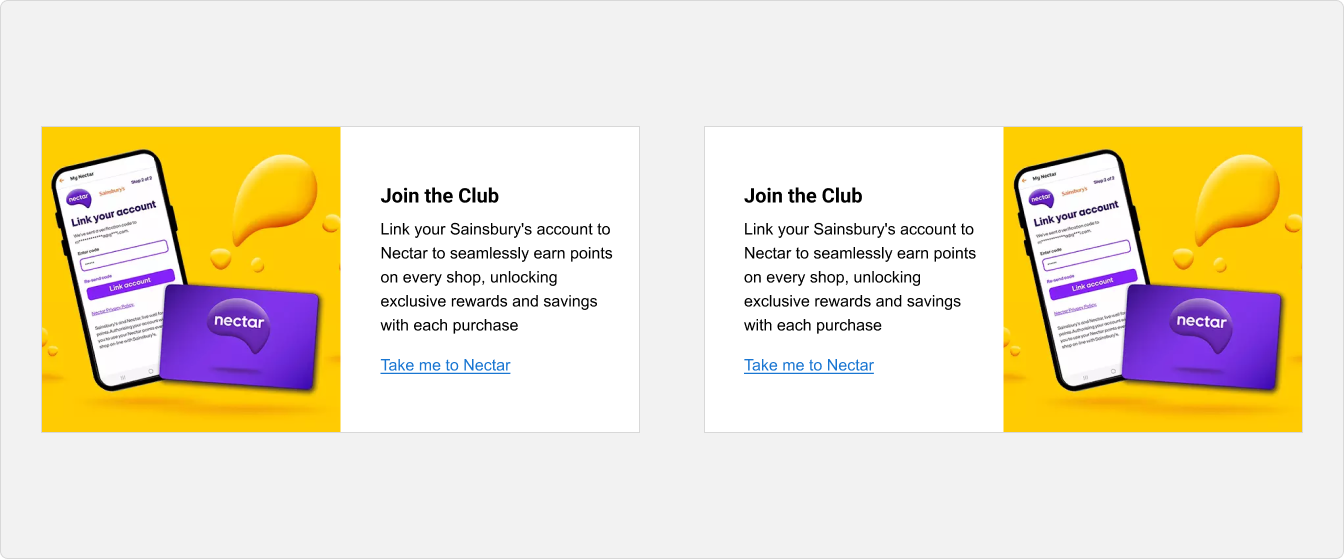This screenshot has height=559, width=1344.
Task: Click the purple Nectar card in left image
Action: tap(239, 337)
